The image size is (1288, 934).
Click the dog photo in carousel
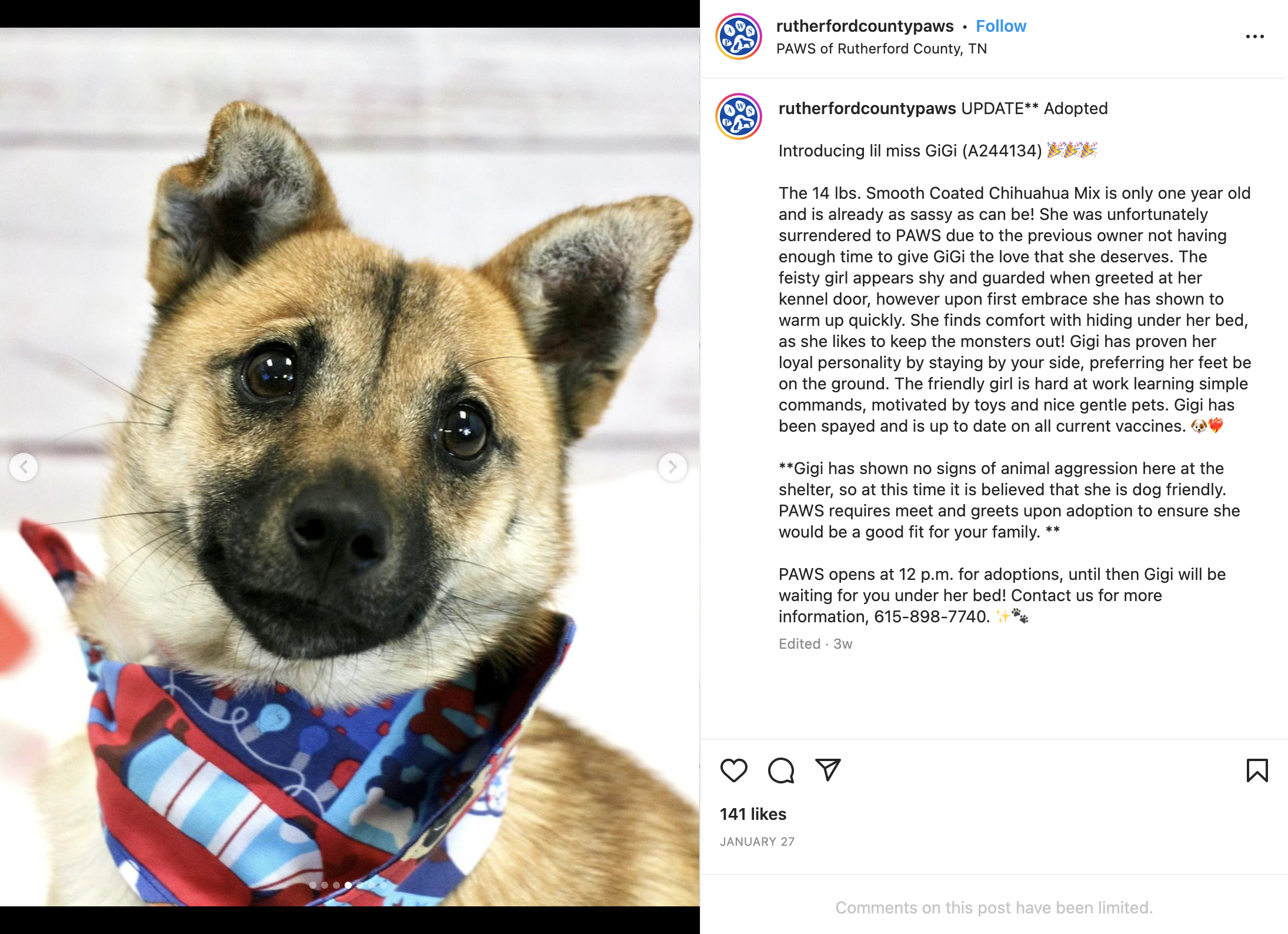tap(349, 467)
